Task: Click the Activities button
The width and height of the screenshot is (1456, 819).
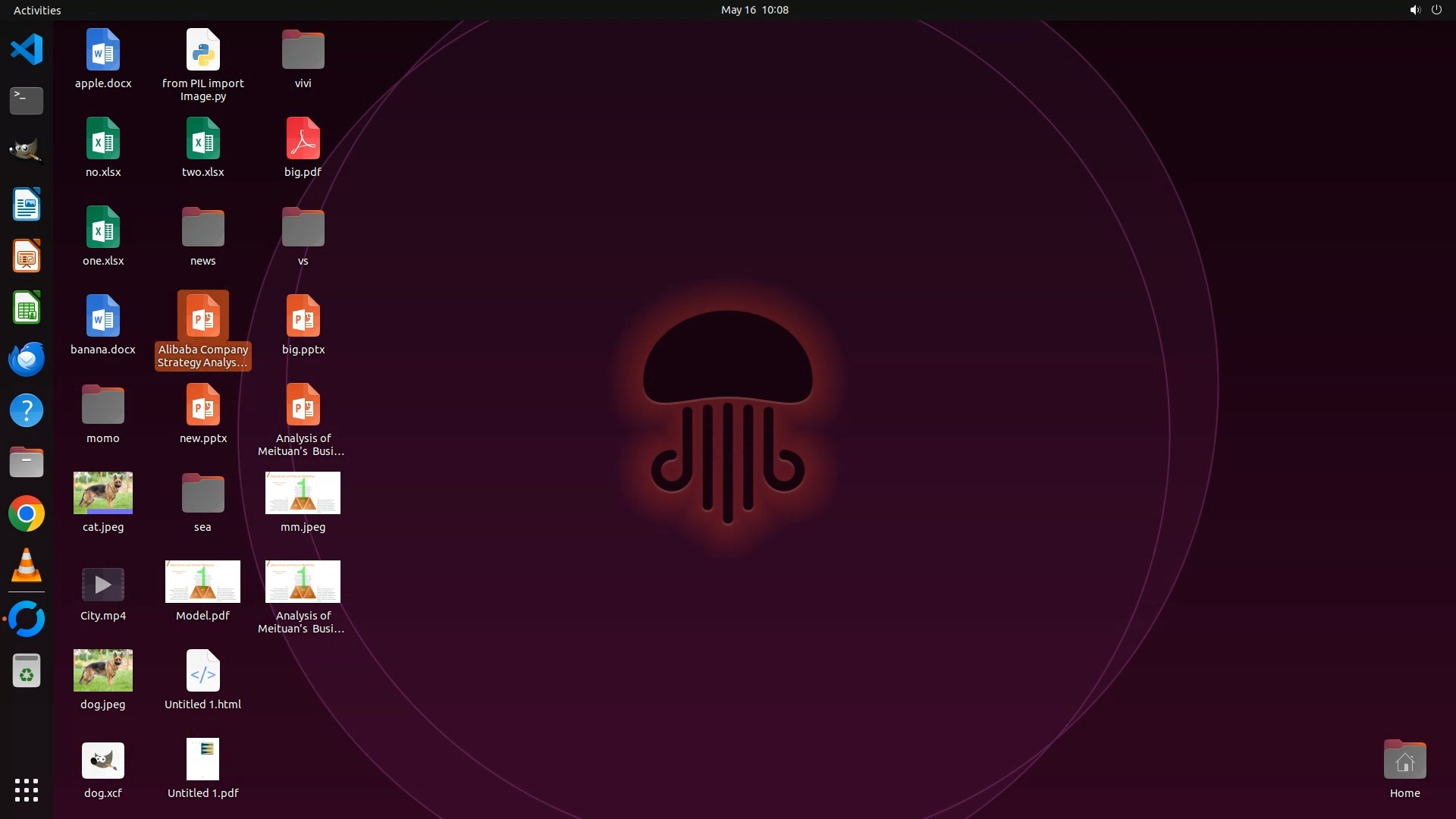Action: click(x=37, y=10)
